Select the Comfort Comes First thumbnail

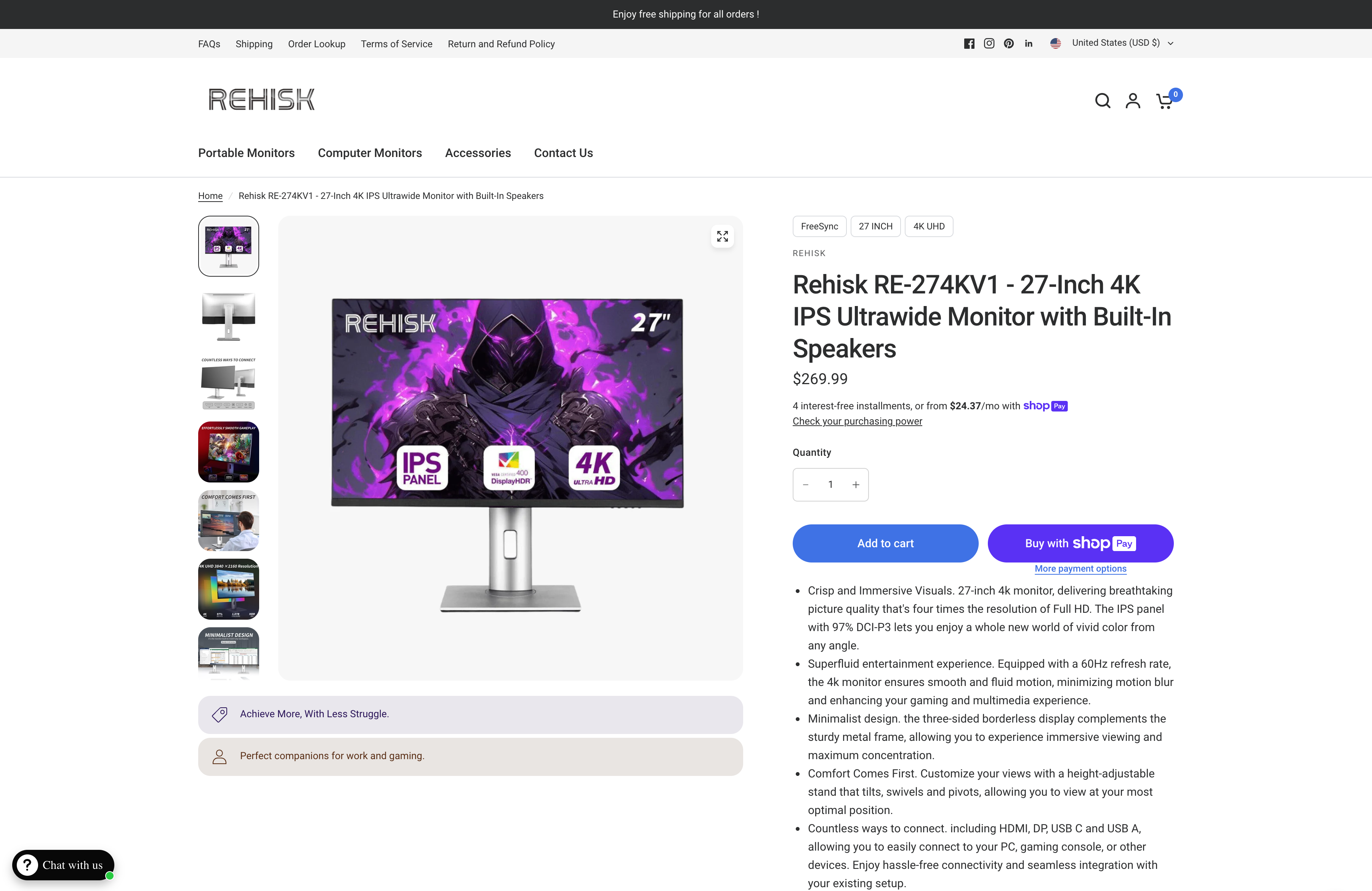pos(228,520)
